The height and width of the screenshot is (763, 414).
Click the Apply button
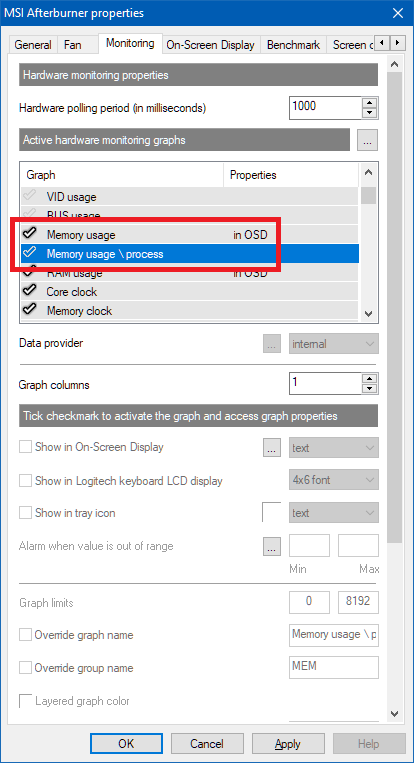288,744
